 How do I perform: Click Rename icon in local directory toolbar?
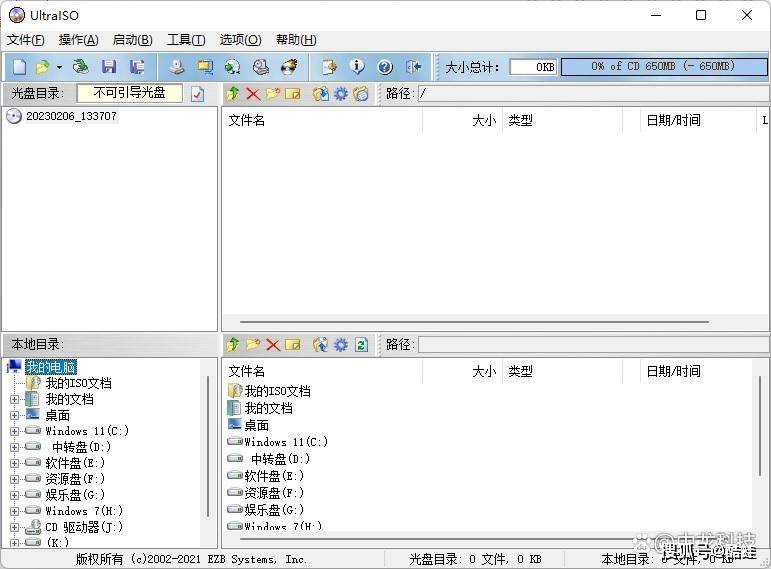[x=293, y=345]
